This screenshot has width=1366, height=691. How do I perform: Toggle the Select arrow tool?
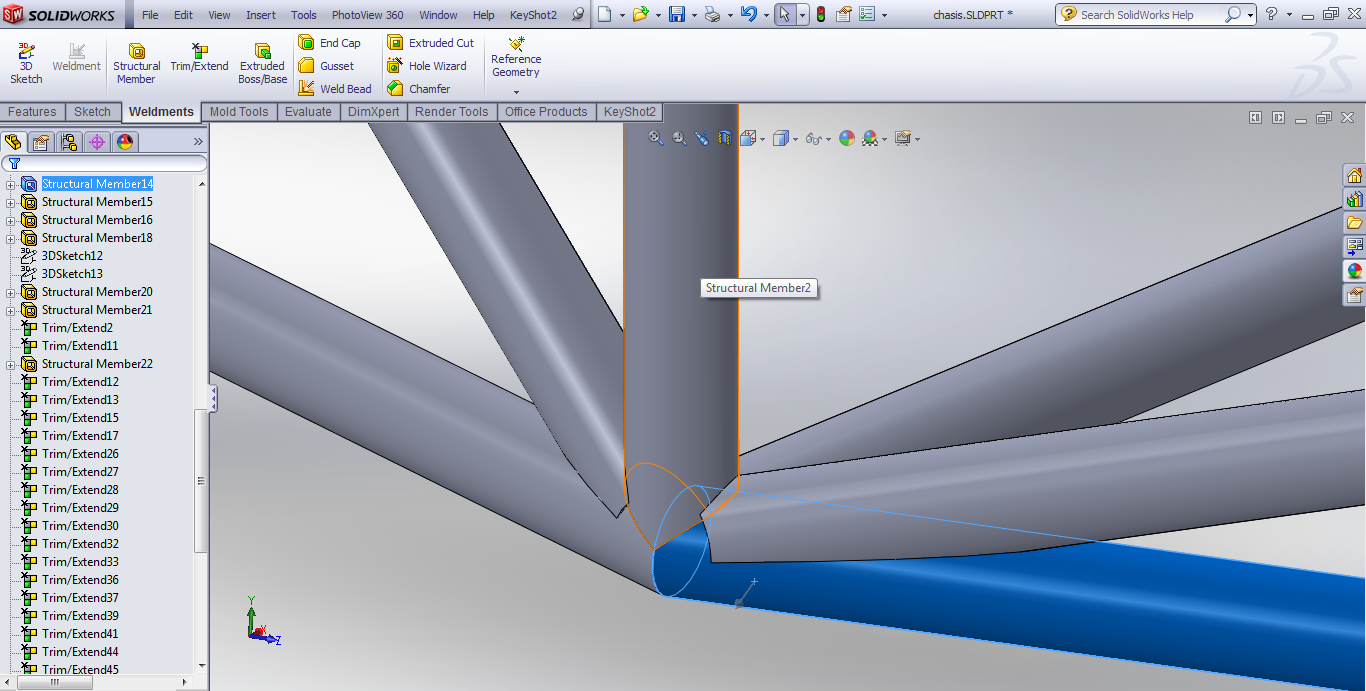click(786, 15)
